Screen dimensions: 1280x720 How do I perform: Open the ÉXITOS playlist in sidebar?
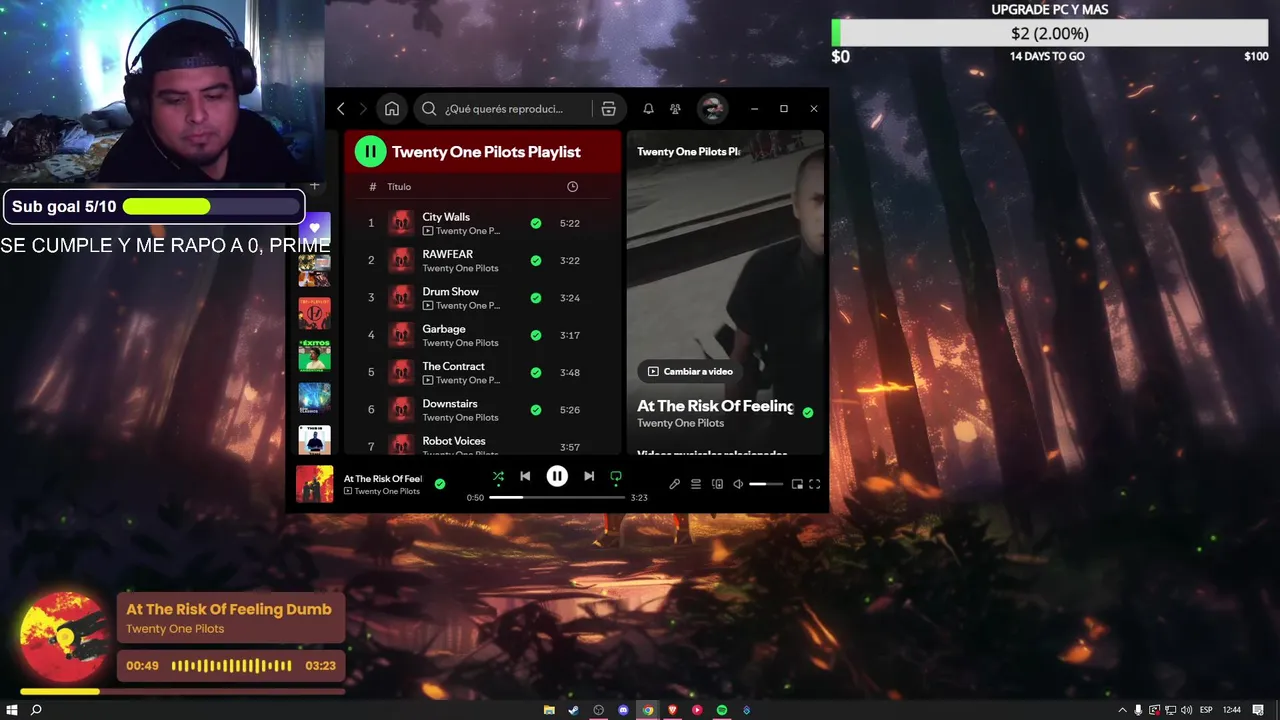coord(315,355)
